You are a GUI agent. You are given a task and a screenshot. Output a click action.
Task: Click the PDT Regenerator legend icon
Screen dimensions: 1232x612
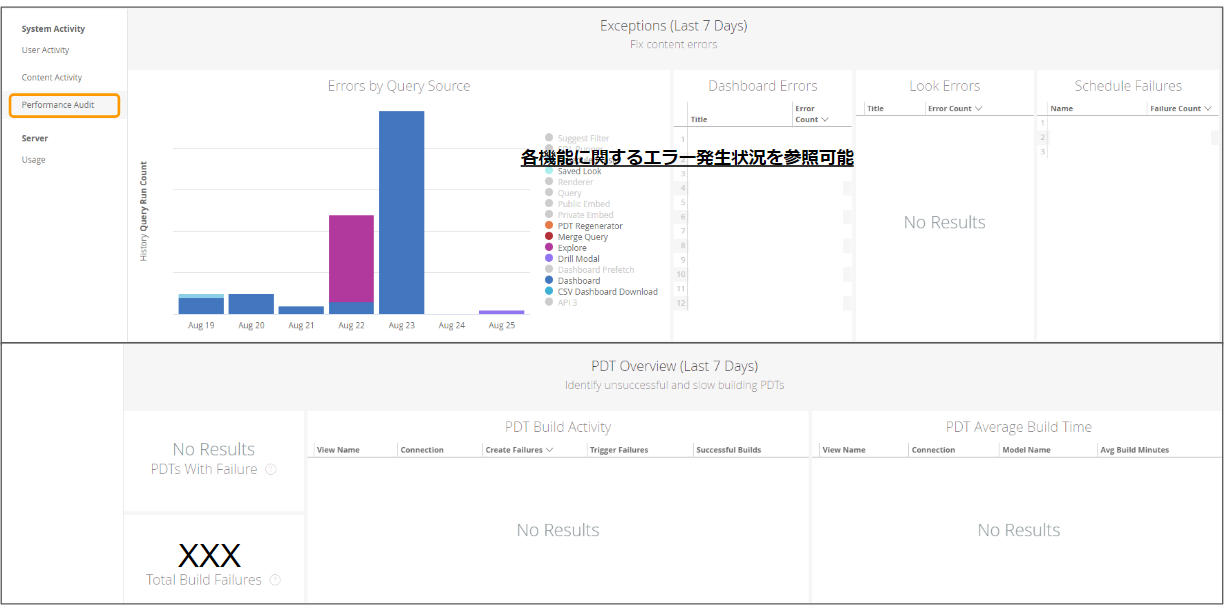pos(548,225)
